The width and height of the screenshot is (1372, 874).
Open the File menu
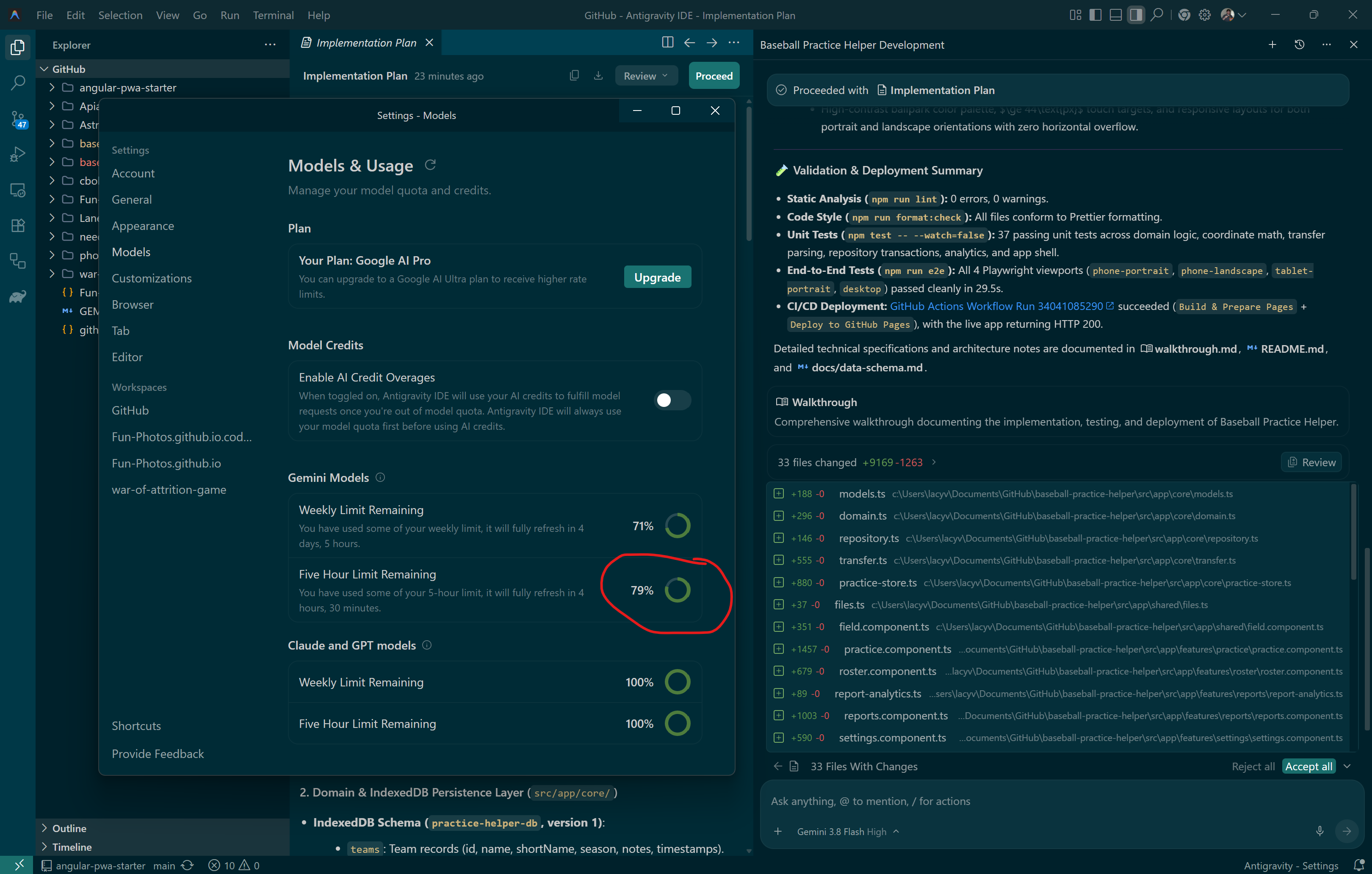[x=44, y=15]
